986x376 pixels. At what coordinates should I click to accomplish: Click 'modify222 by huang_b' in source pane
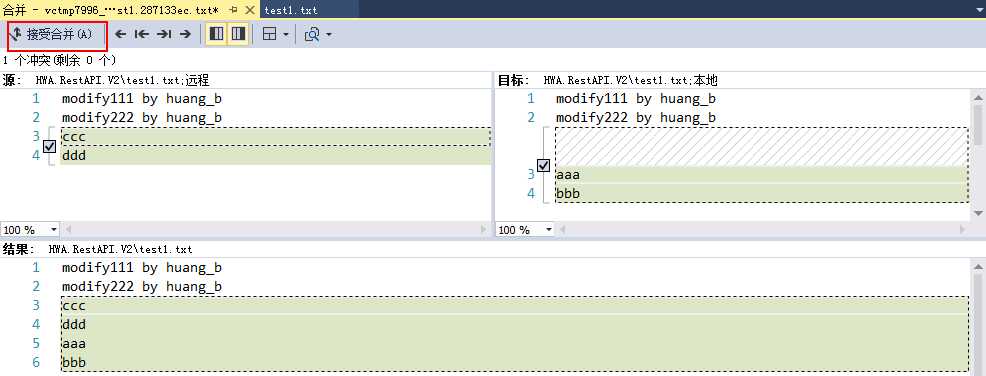[141, 118]
